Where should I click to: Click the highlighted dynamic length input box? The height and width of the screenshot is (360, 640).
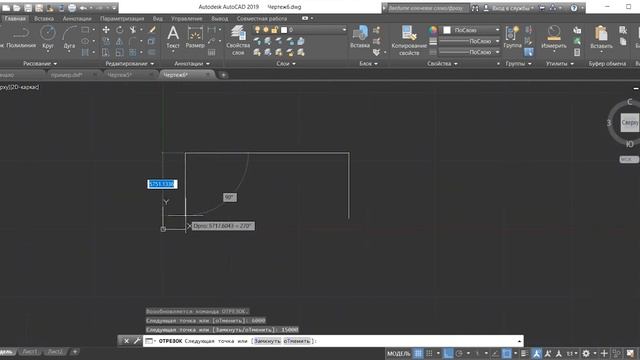pos(162,184)
